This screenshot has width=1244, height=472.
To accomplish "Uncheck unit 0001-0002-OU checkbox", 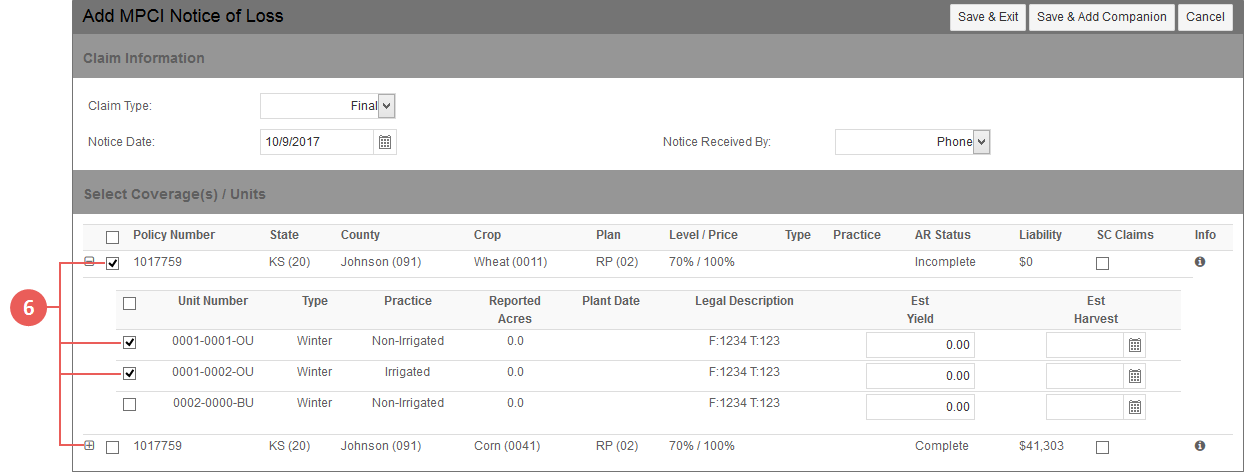I will [x=129, y=374].
